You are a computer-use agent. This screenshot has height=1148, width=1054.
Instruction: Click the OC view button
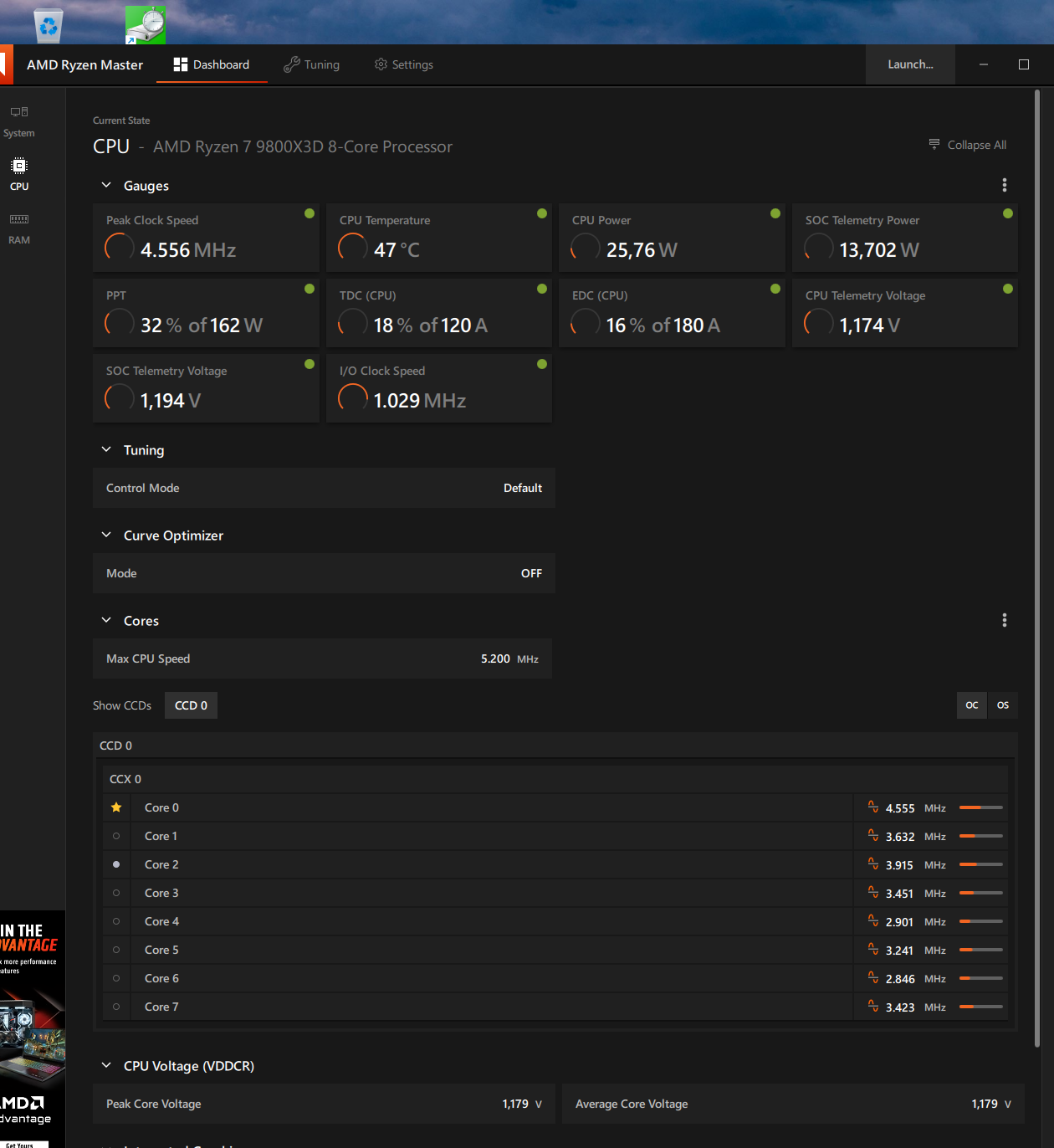pos(972,705)
